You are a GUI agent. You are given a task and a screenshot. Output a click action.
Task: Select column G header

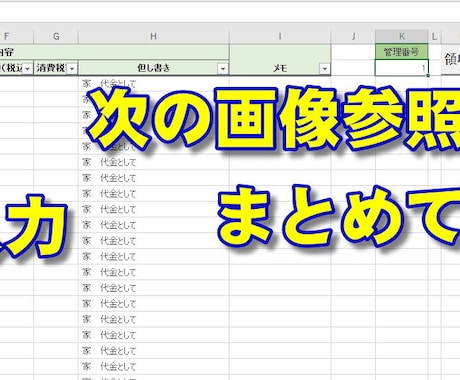coord(56,36)
